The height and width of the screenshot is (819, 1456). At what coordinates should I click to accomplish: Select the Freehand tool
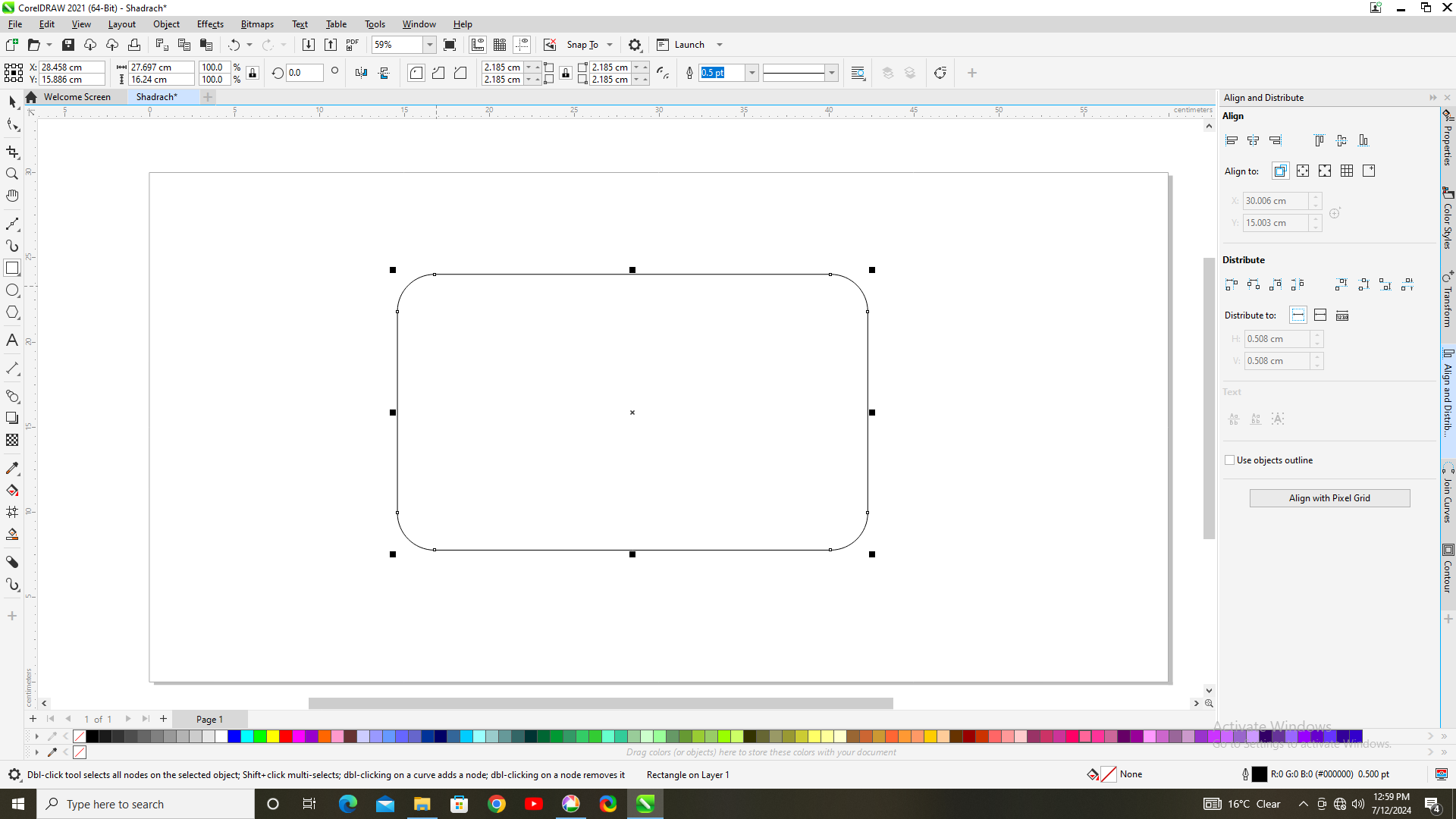(x=12, y=224)
